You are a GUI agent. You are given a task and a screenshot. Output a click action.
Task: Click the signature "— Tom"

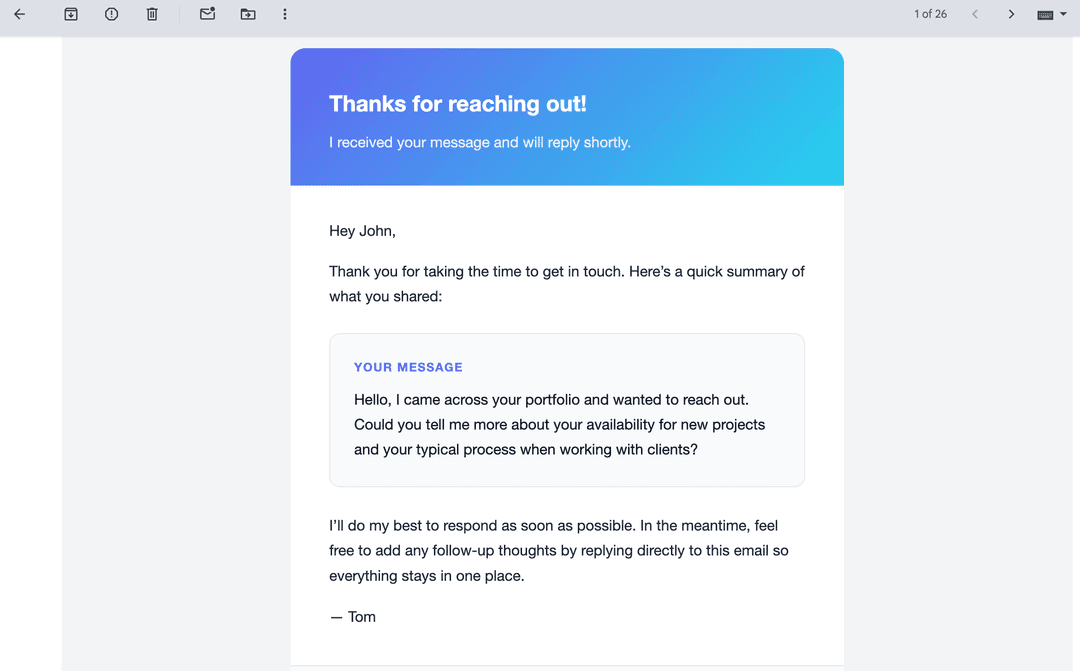352,616
